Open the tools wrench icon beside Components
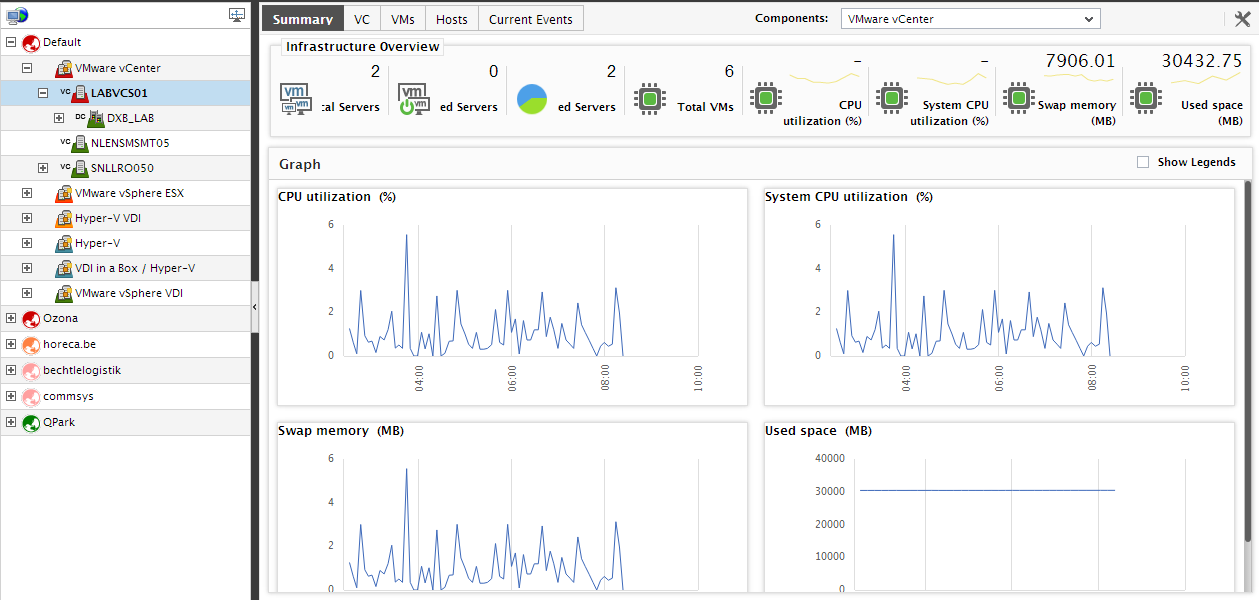This screenshot has height=600, width=1259. (1242, 19)
